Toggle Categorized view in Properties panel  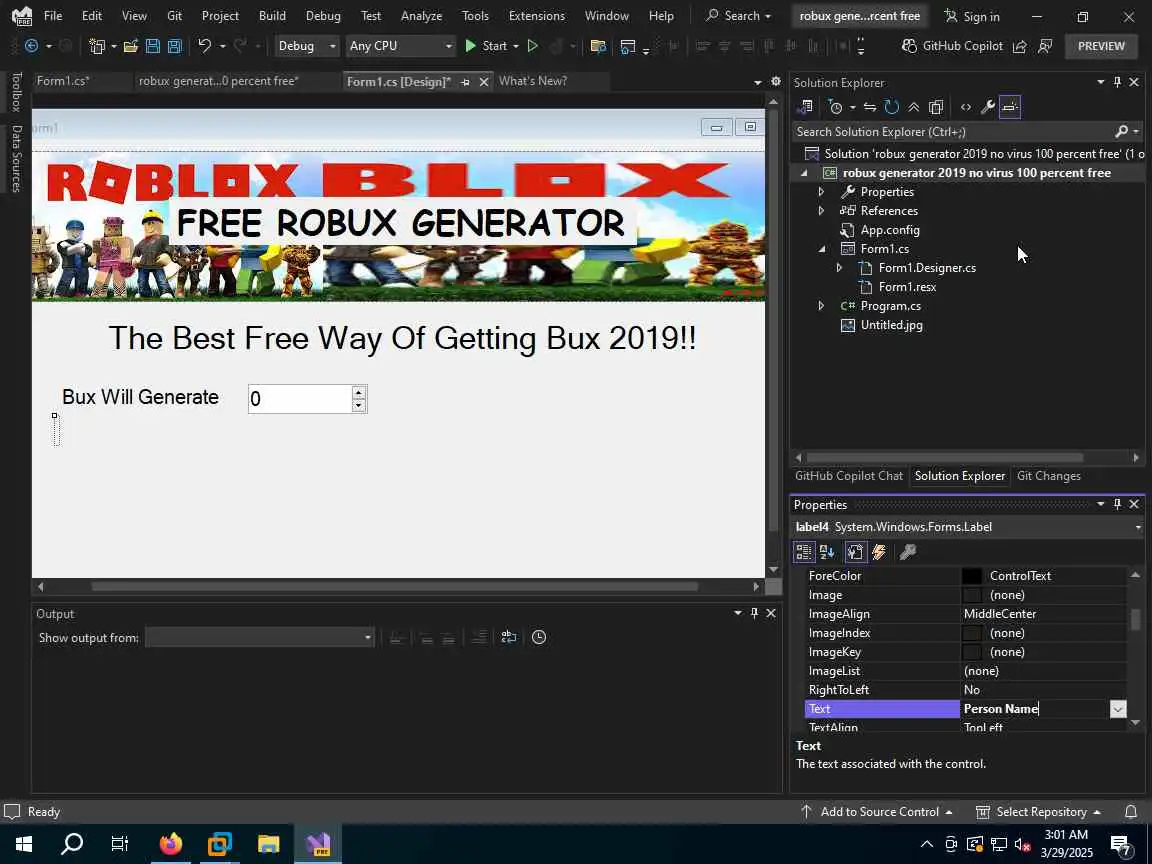804,552
